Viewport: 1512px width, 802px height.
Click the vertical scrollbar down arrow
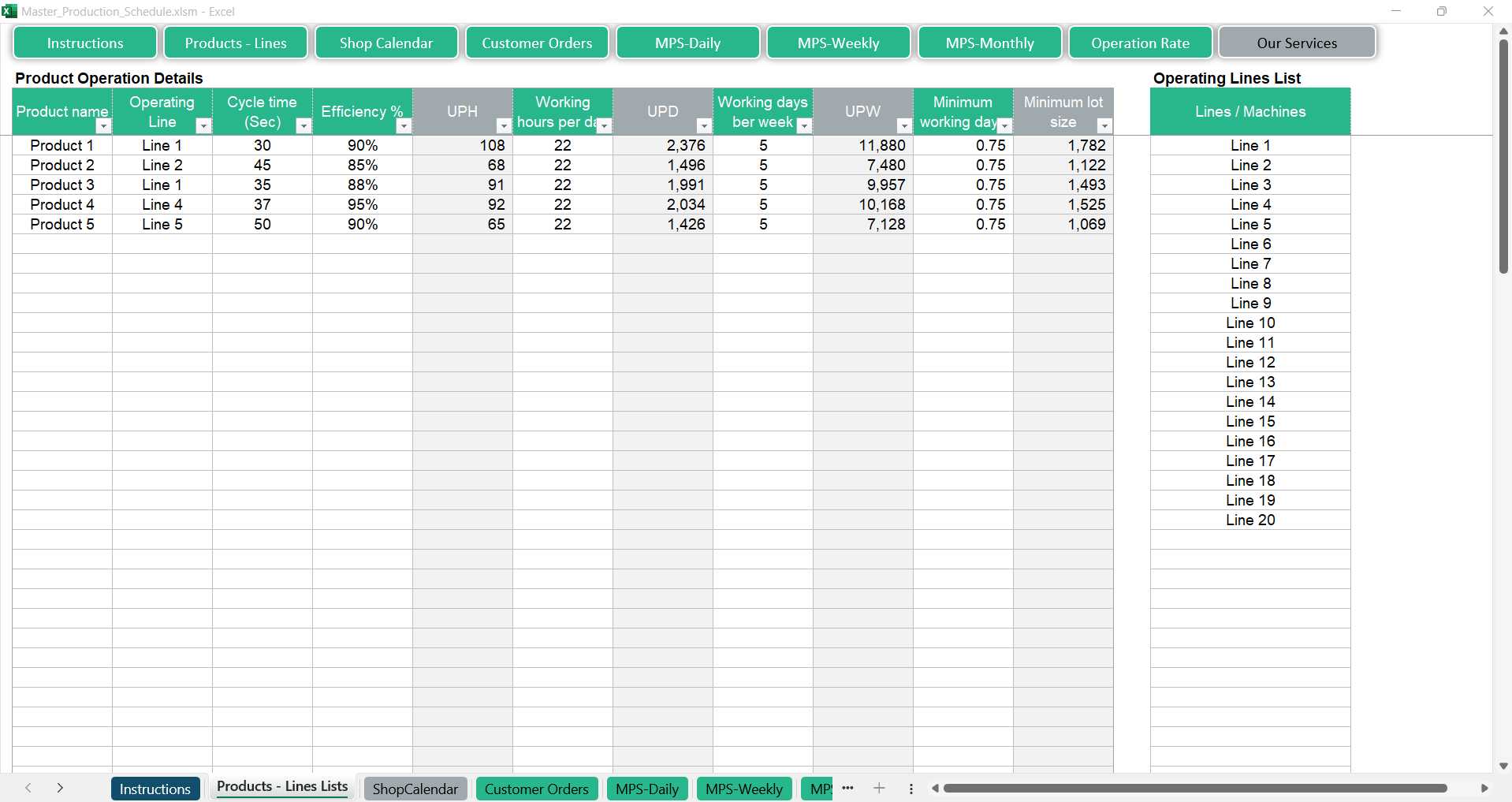(1503, 766)
